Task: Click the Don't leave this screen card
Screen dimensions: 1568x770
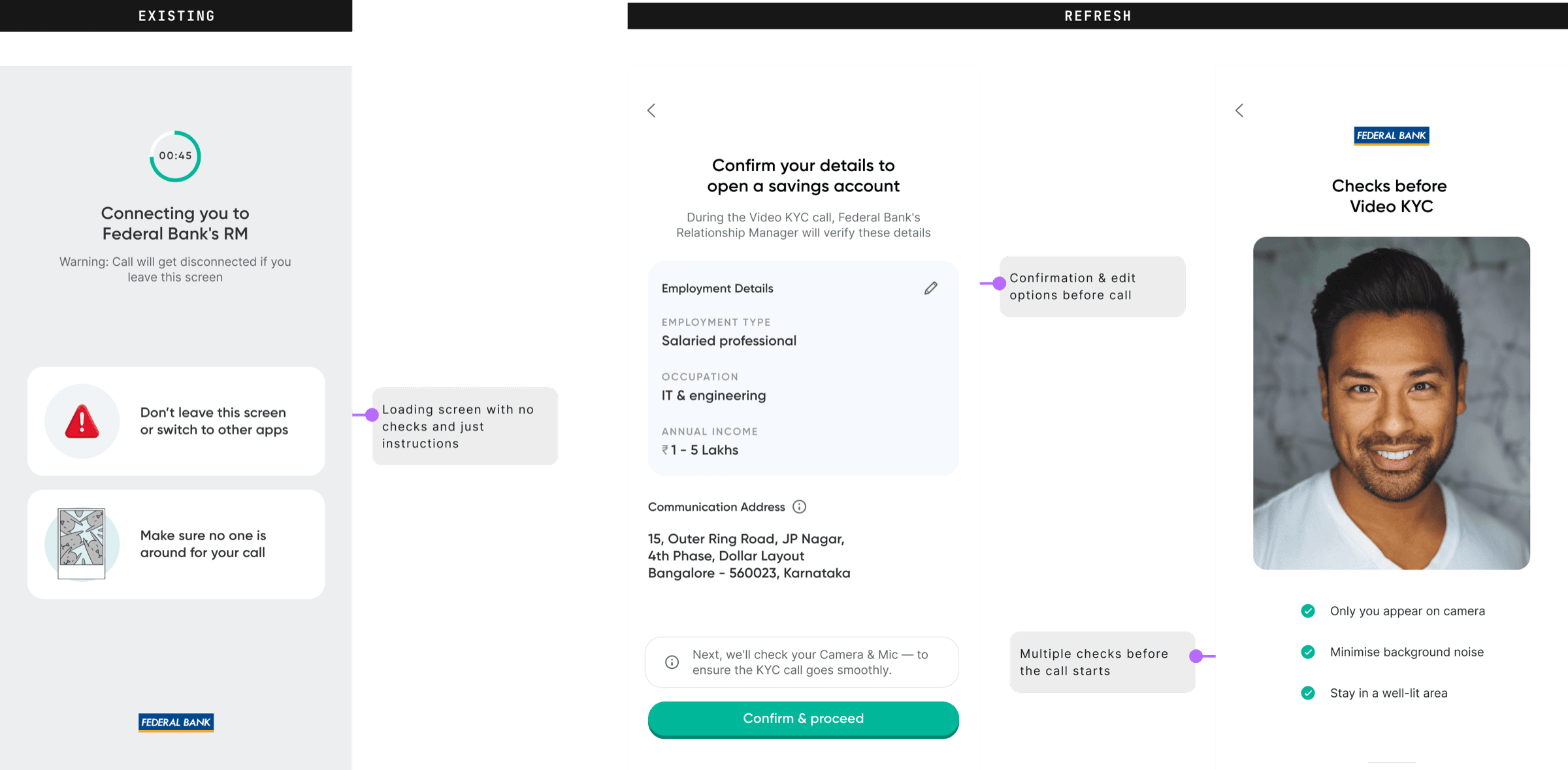Action: (x=176, y=421)
